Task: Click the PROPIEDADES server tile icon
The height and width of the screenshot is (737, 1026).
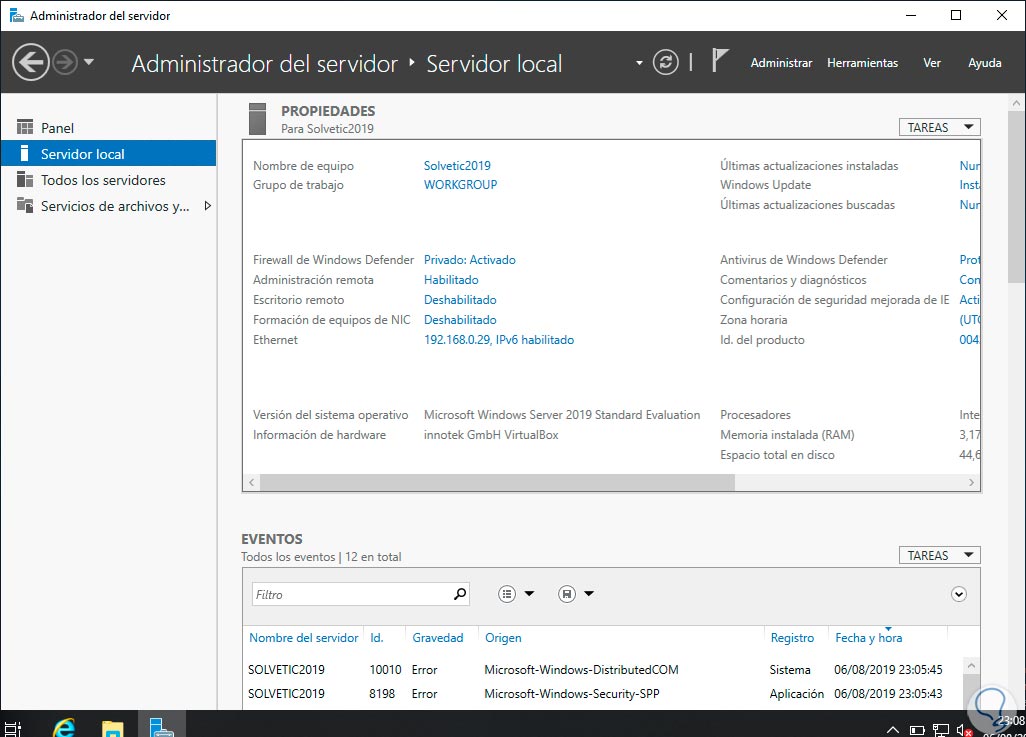Action: 258,118
